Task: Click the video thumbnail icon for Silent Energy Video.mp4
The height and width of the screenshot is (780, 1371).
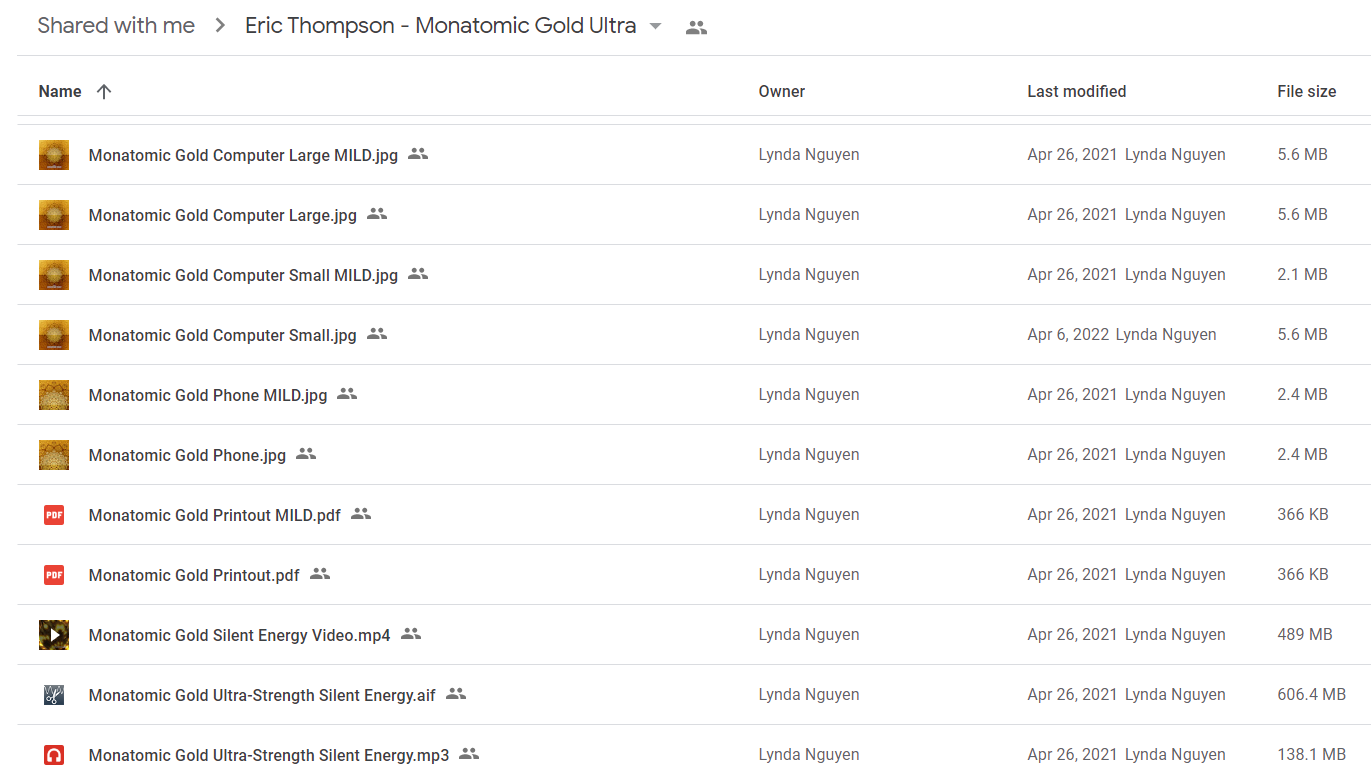Action: [x=54, y=635]
